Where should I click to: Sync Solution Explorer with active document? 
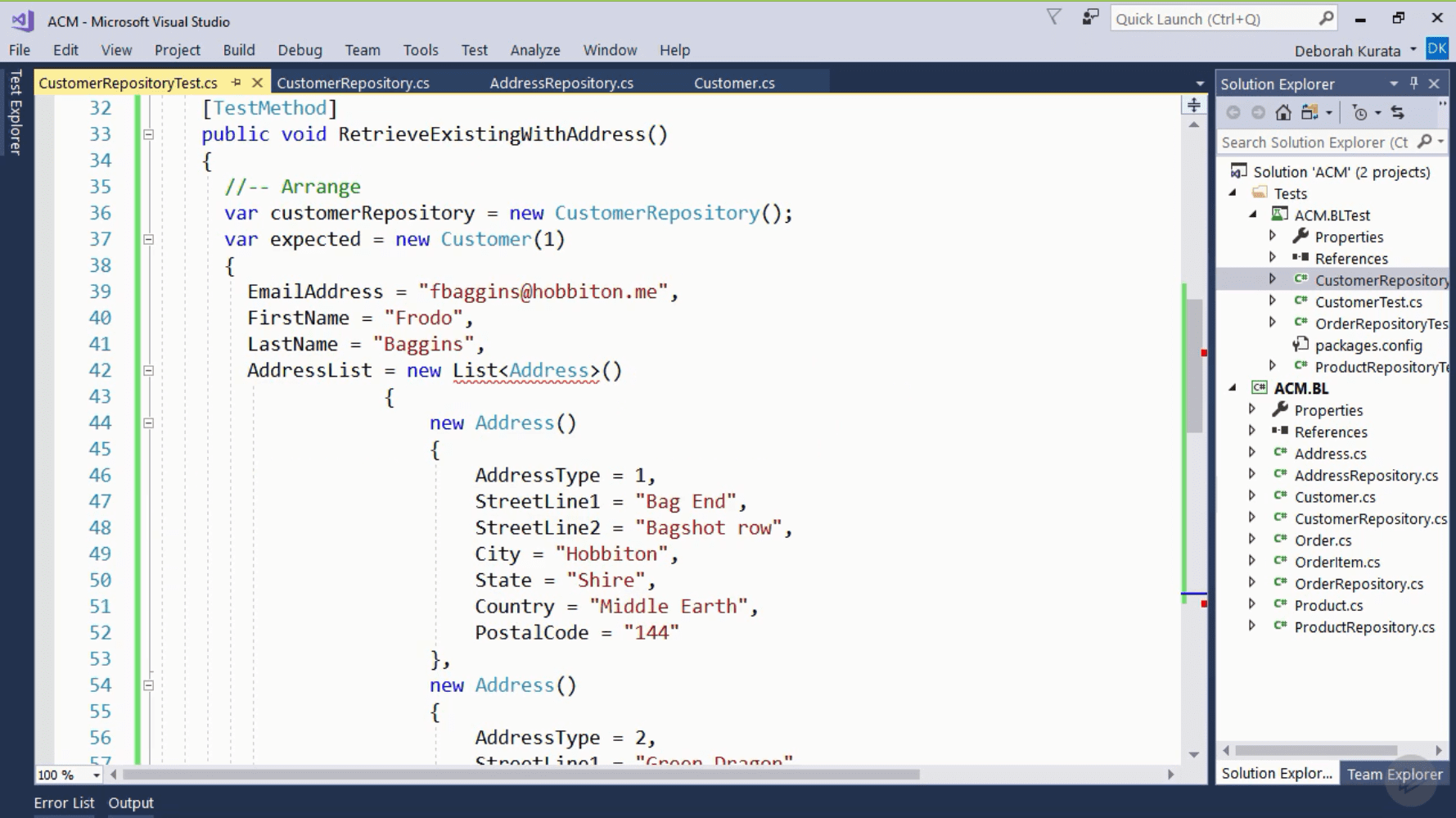pyautogui.click(x=1400, y=112)
